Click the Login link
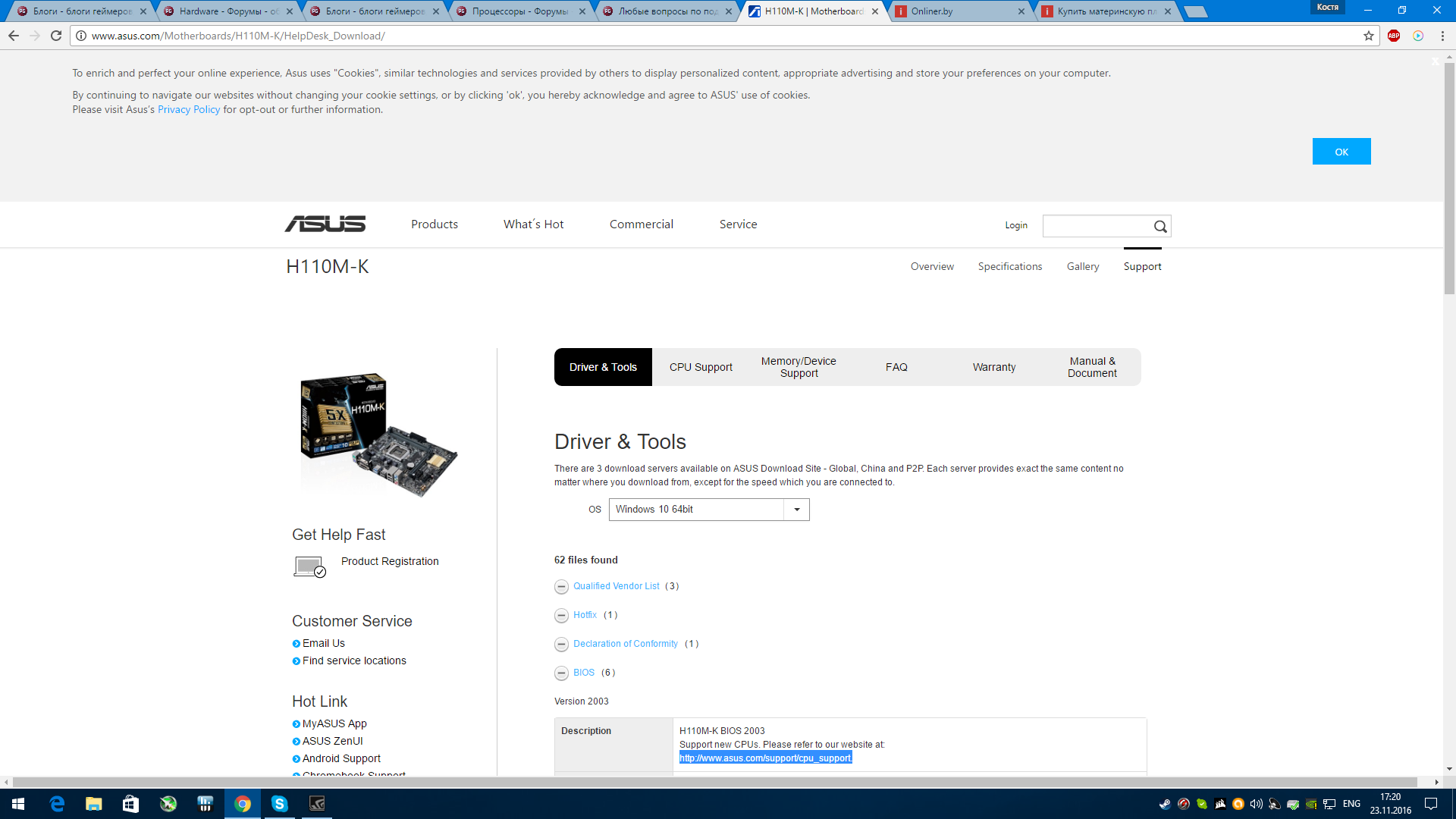 (1016, 225)
